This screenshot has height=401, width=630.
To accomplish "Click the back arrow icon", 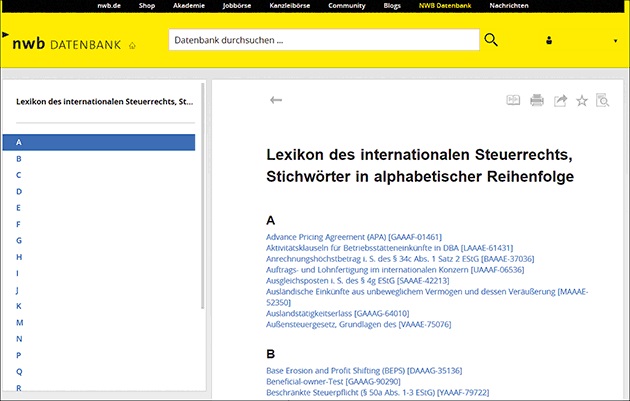I will pyautogui.click(x=276, y=100).
